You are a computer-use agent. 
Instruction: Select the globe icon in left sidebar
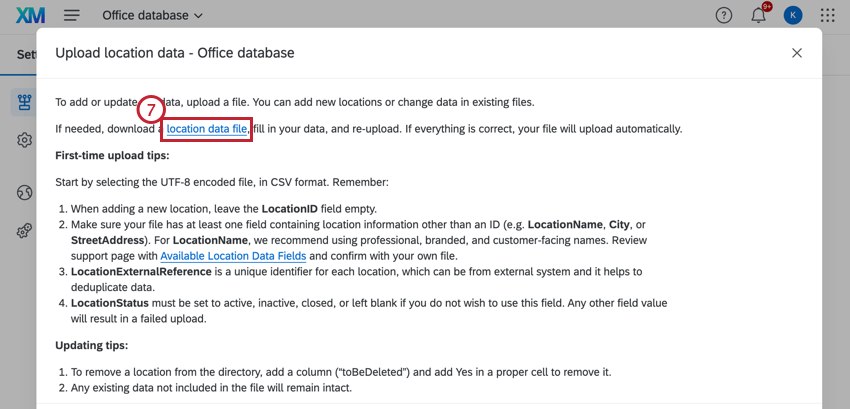(25, 192)
